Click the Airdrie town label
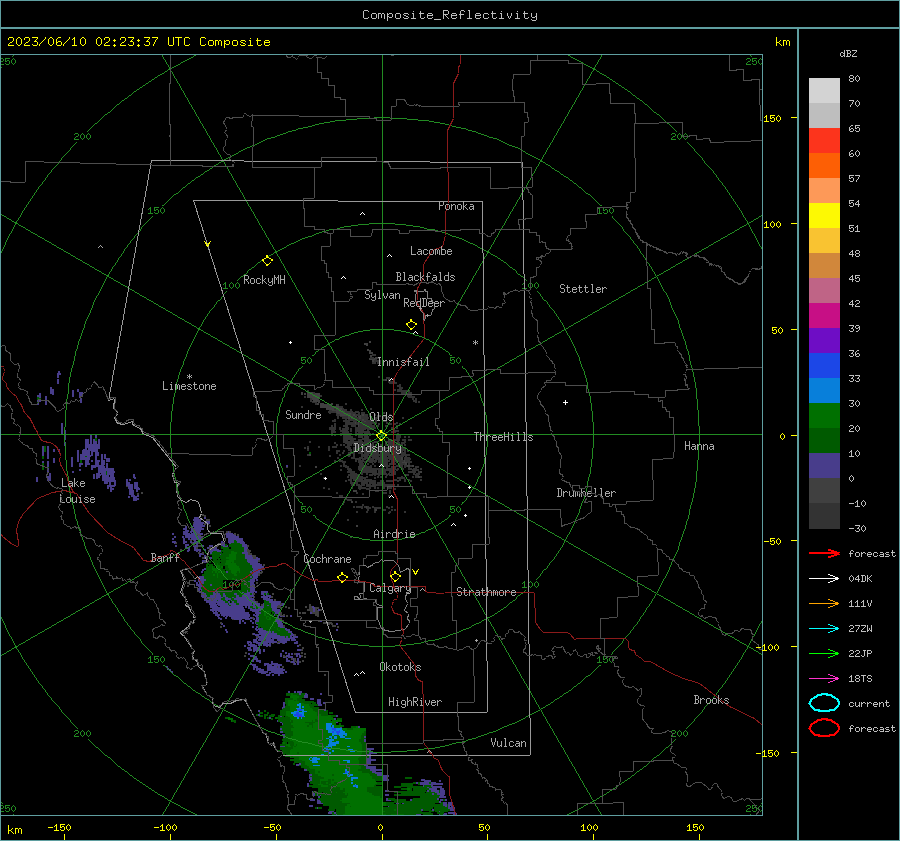This screenshot has width=900, height=841. [394, 534]
